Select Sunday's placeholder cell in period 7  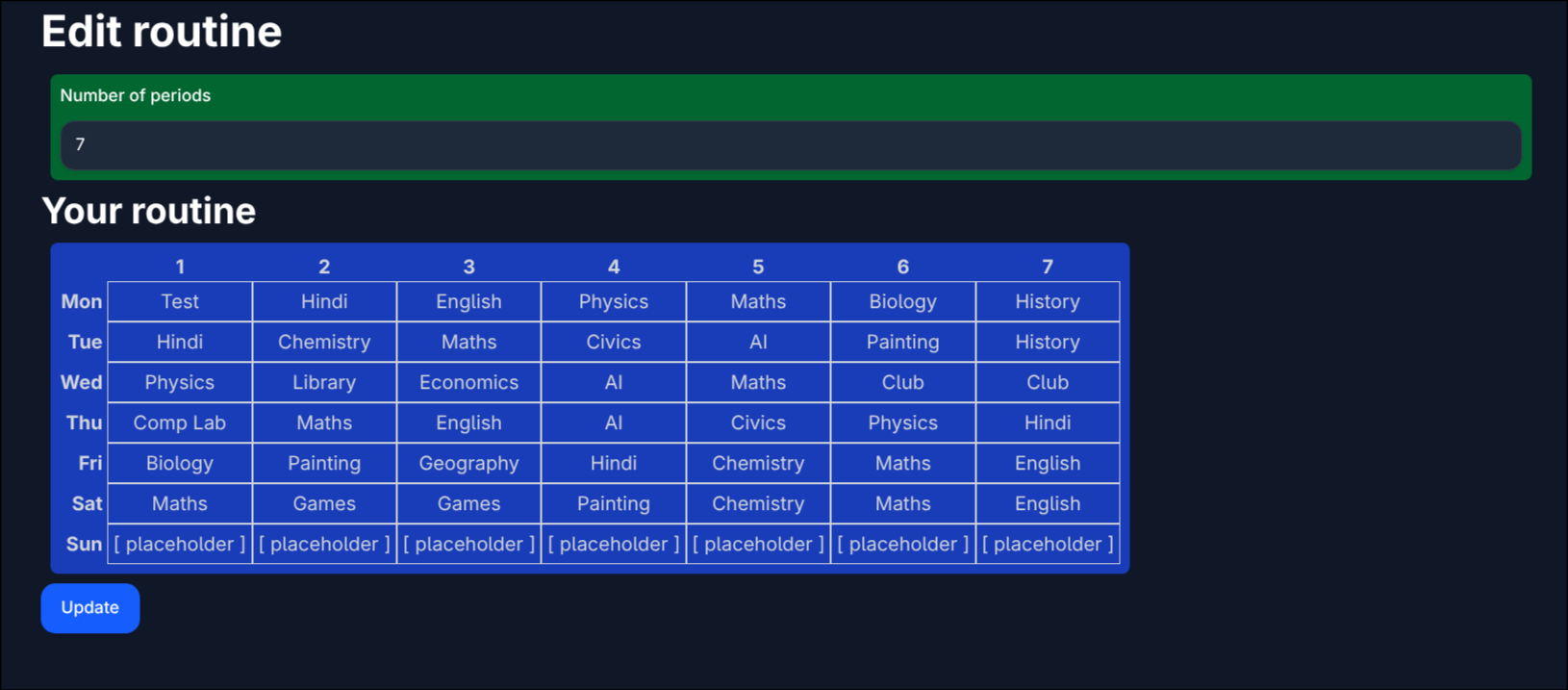point(1047,544)
